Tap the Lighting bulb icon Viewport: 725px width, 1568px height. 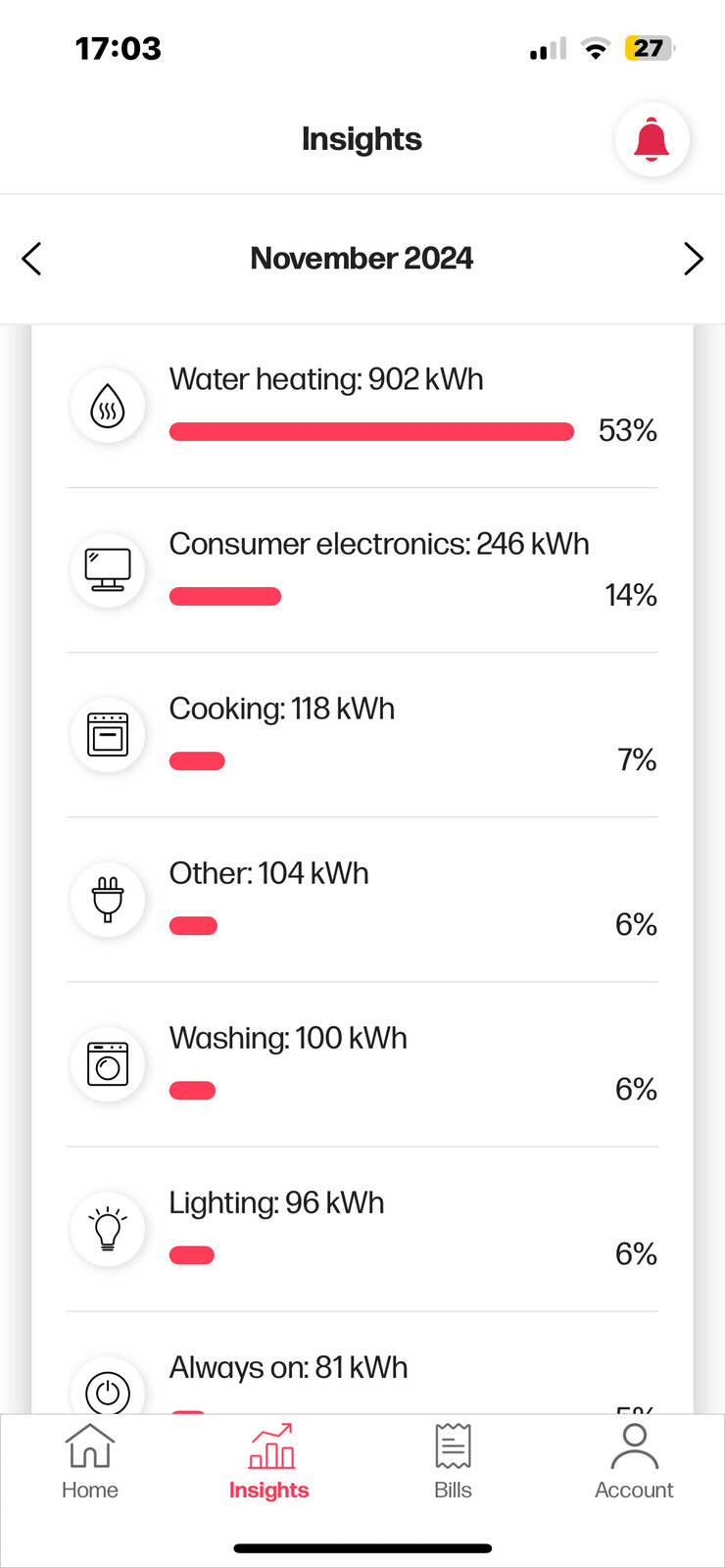coord(108,1228)
